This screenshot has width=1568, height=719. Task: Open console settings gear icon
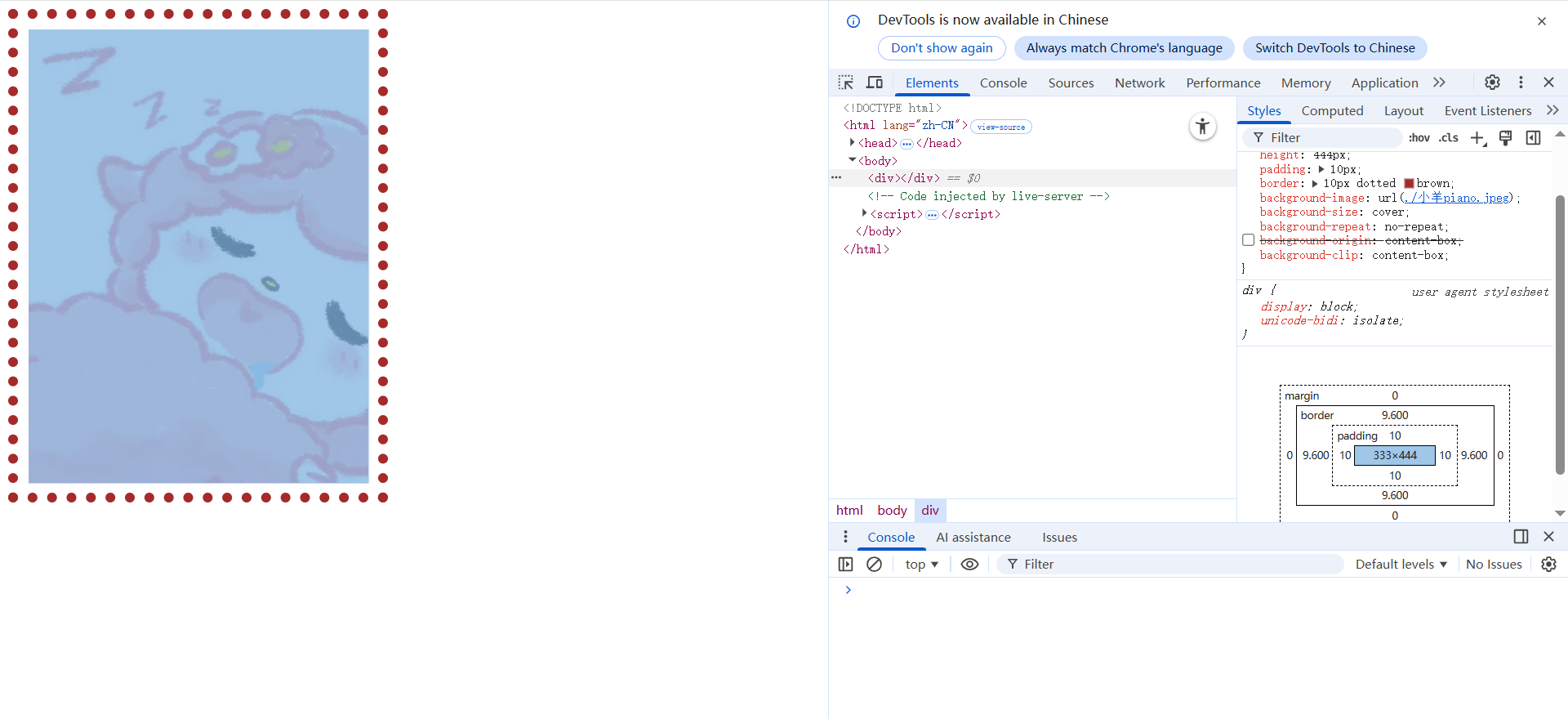point(1548,565)
